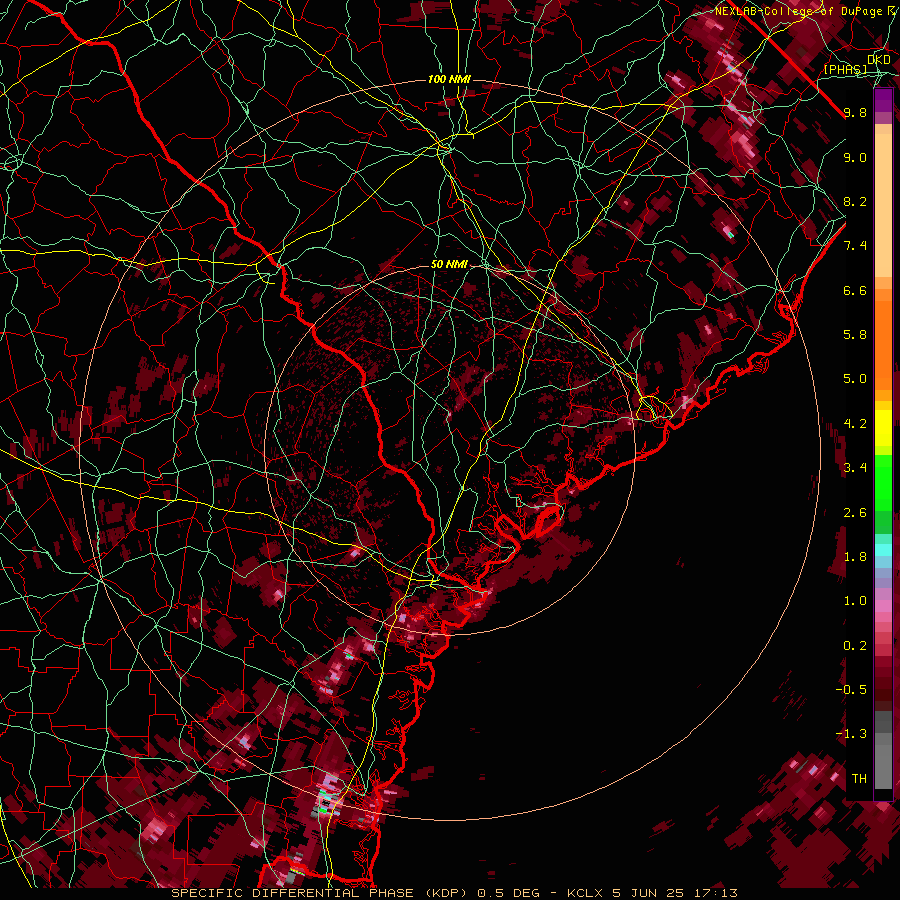Click the "50 NMI" range ring label

pyautogui.click(x=449, y=264)
